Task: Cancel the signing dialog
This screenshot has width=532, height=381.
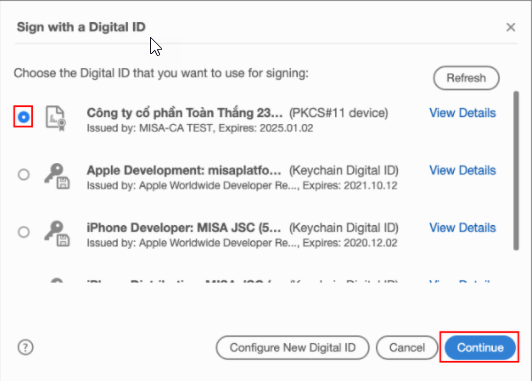Action: (407, 347)
